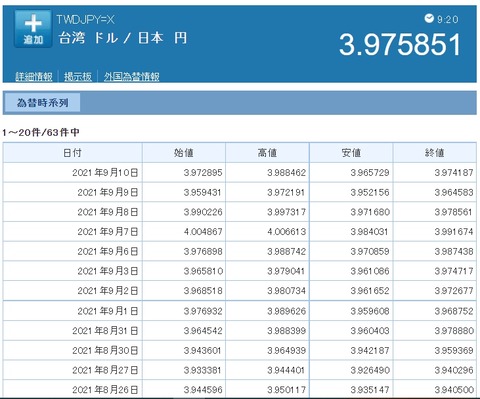Screen dimensions: 480x399
Task: Click the opening value 3.976932
Action: tap(203, 311)
